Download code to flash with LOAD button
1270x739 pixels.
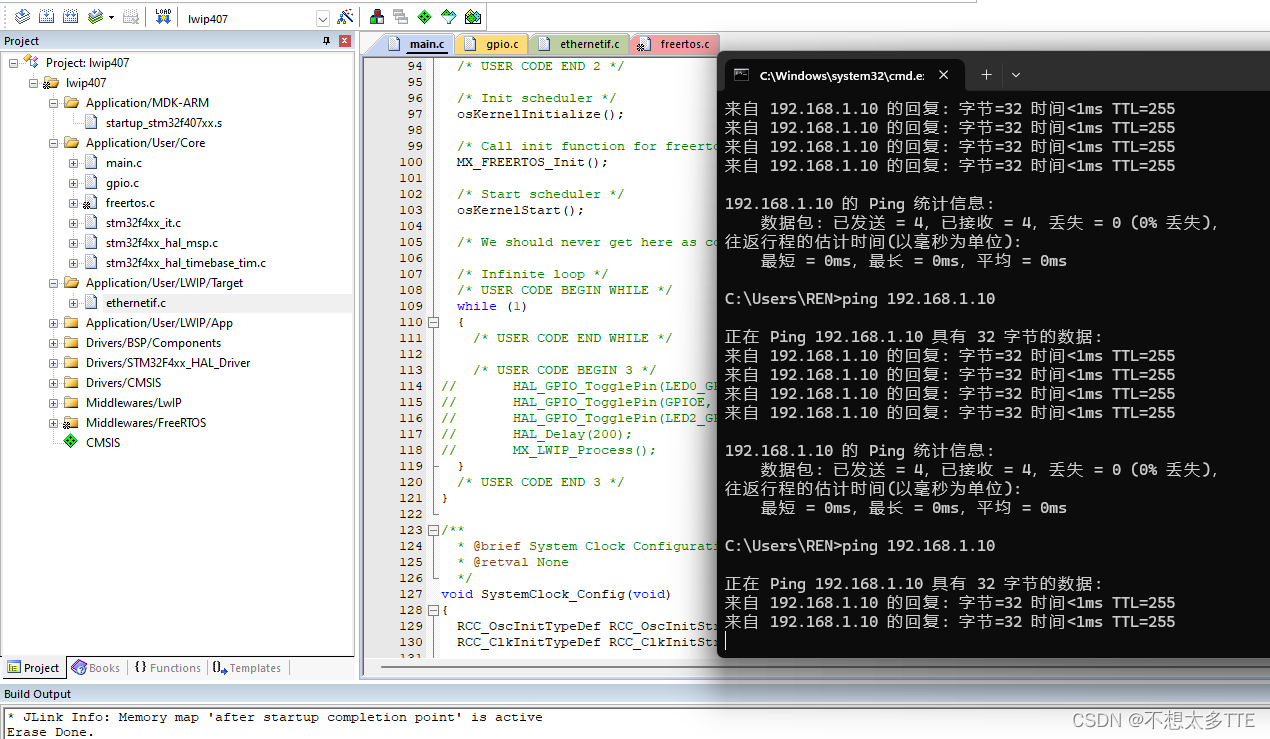pos(164,14)
